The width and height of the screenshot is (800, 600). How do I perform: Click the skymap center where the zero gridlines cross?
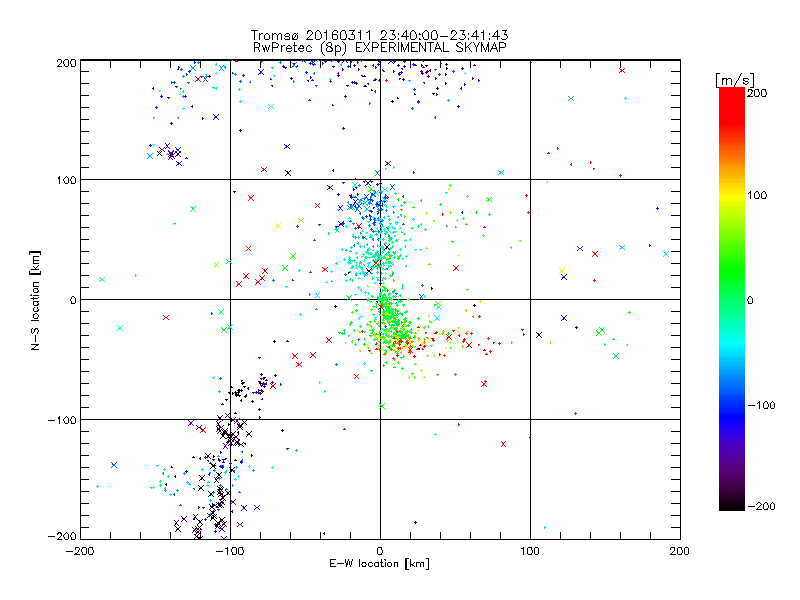point(380,299)
